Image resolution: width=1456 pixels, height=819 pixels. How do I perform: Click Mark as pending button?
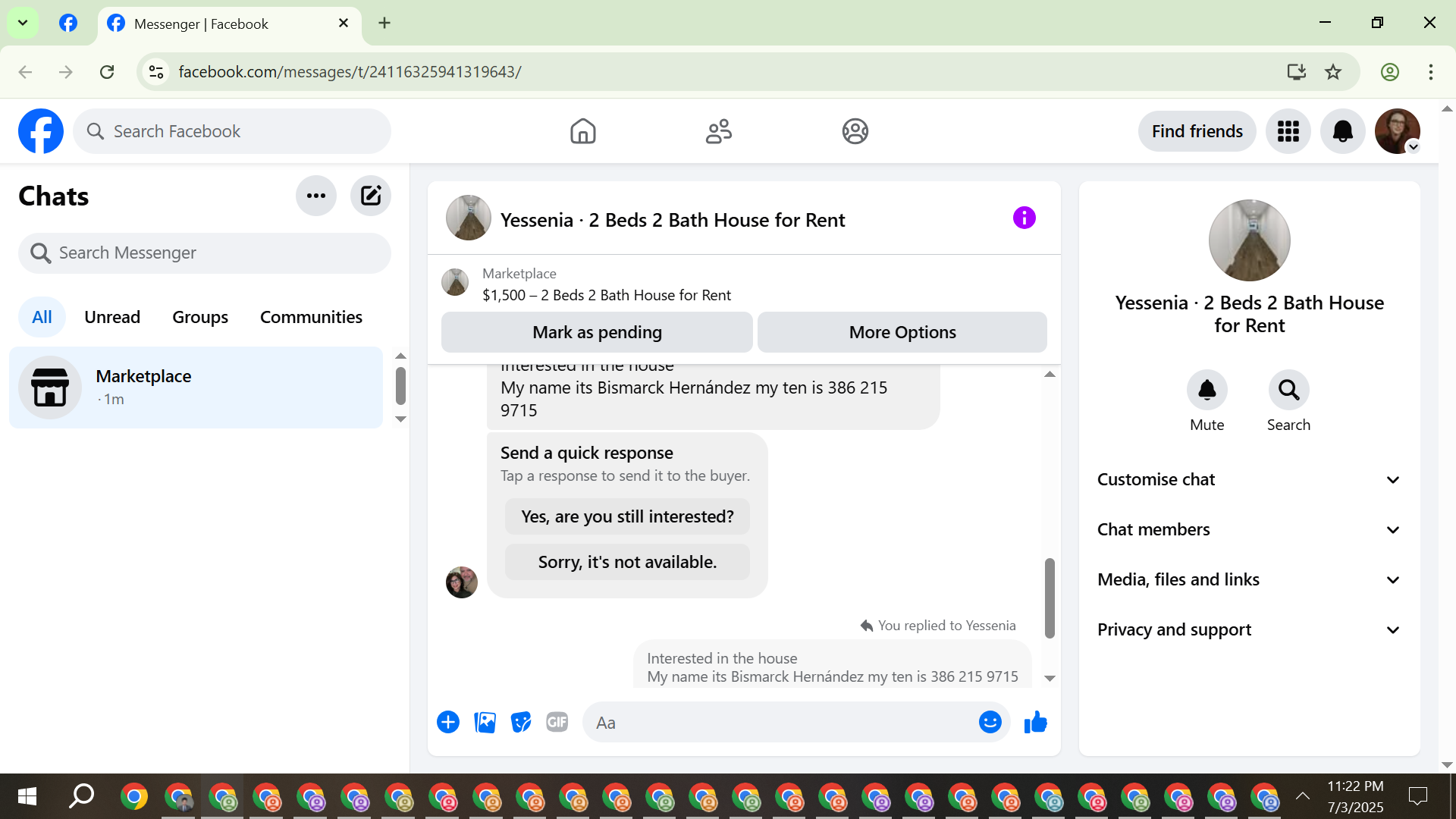coord(597,332)
